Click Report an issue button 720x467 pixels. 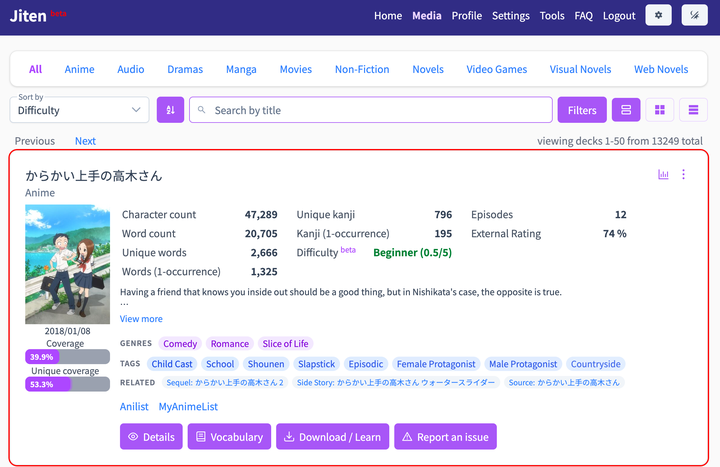(445, 437)
